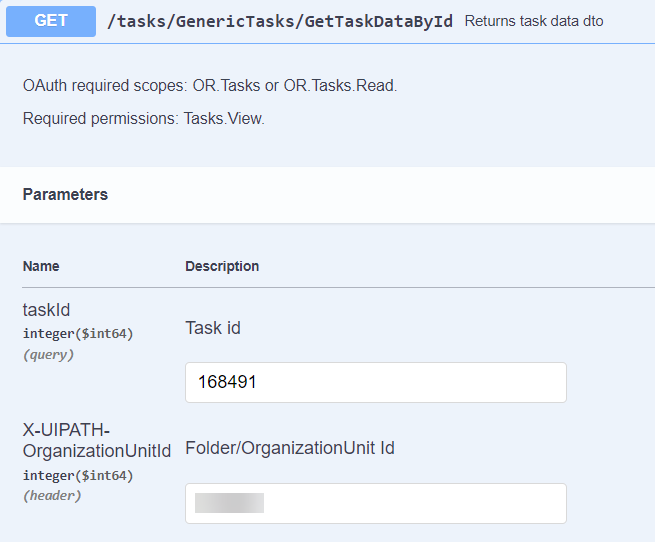Click the blue GET method badge
This screenshot has width=655, height=542.
coord(51,21)
